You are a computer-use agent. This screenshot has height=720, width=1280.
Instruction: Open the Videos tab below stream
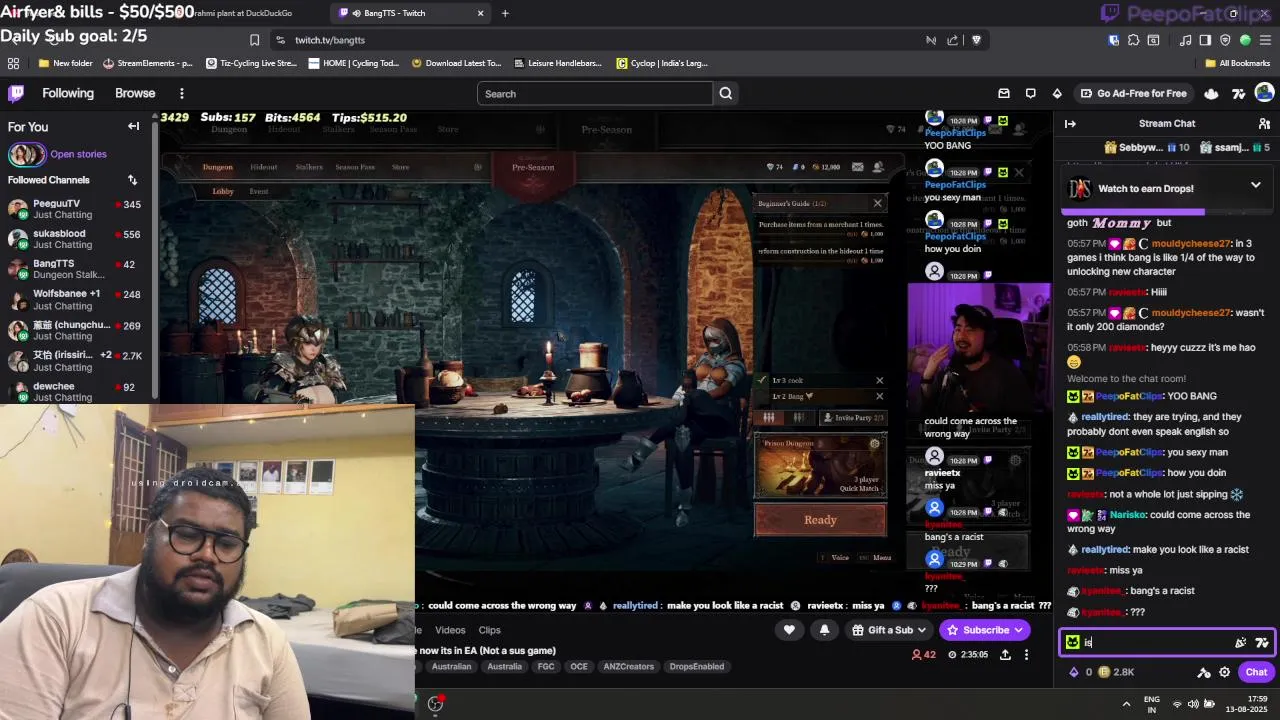pos(450,630)
